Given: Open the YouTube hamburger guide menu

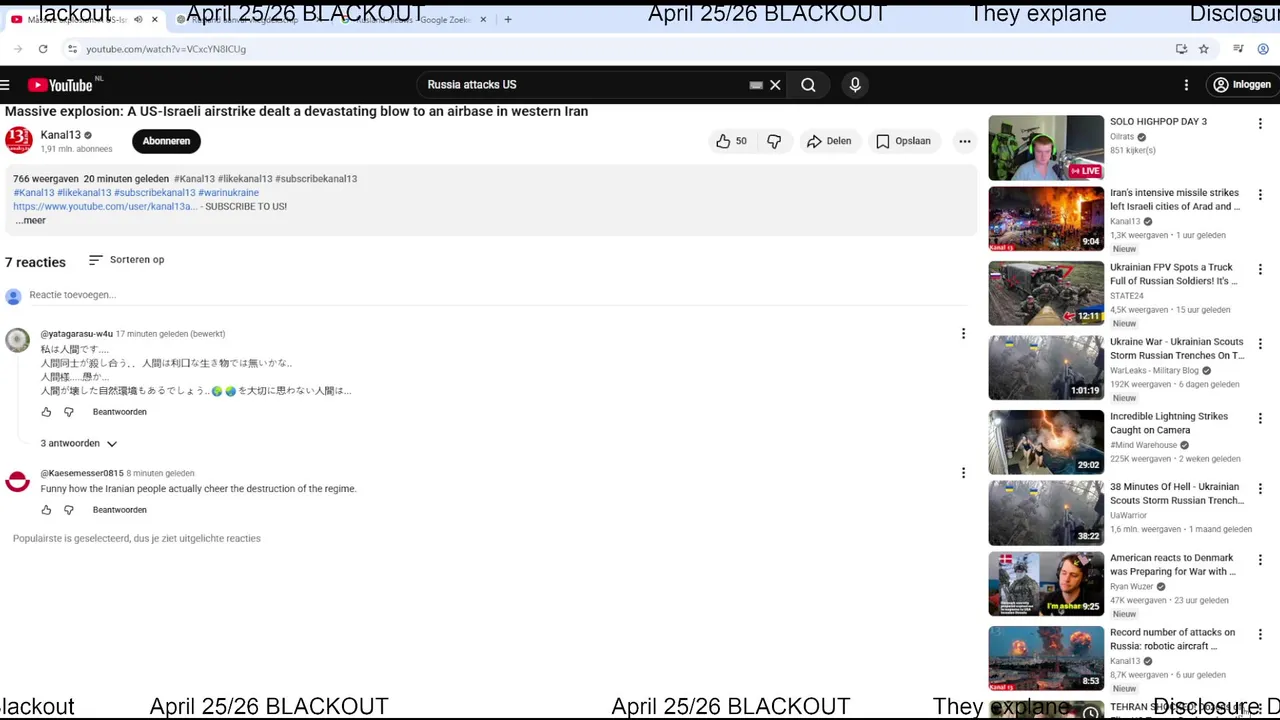Looking at the screenshot, I should click(x=5, y=85).
